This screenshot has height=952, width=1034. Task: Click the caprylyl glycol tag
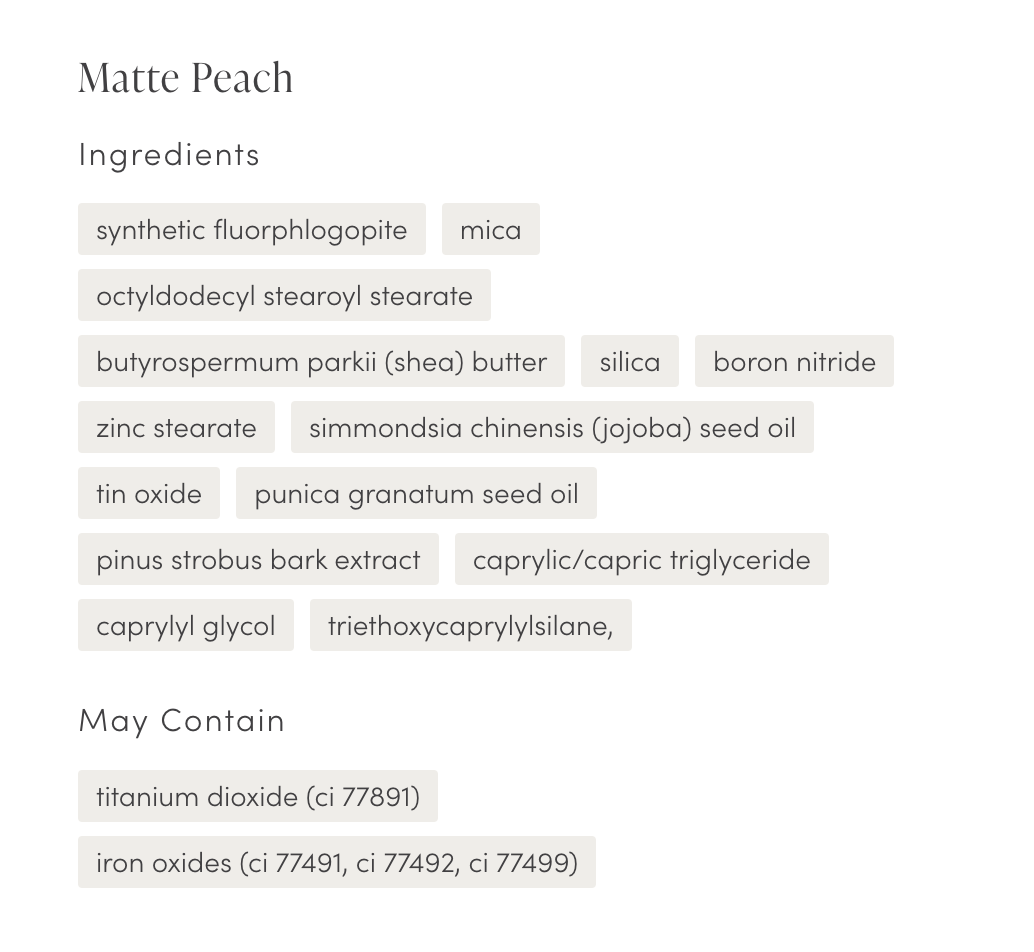[186, 626]
